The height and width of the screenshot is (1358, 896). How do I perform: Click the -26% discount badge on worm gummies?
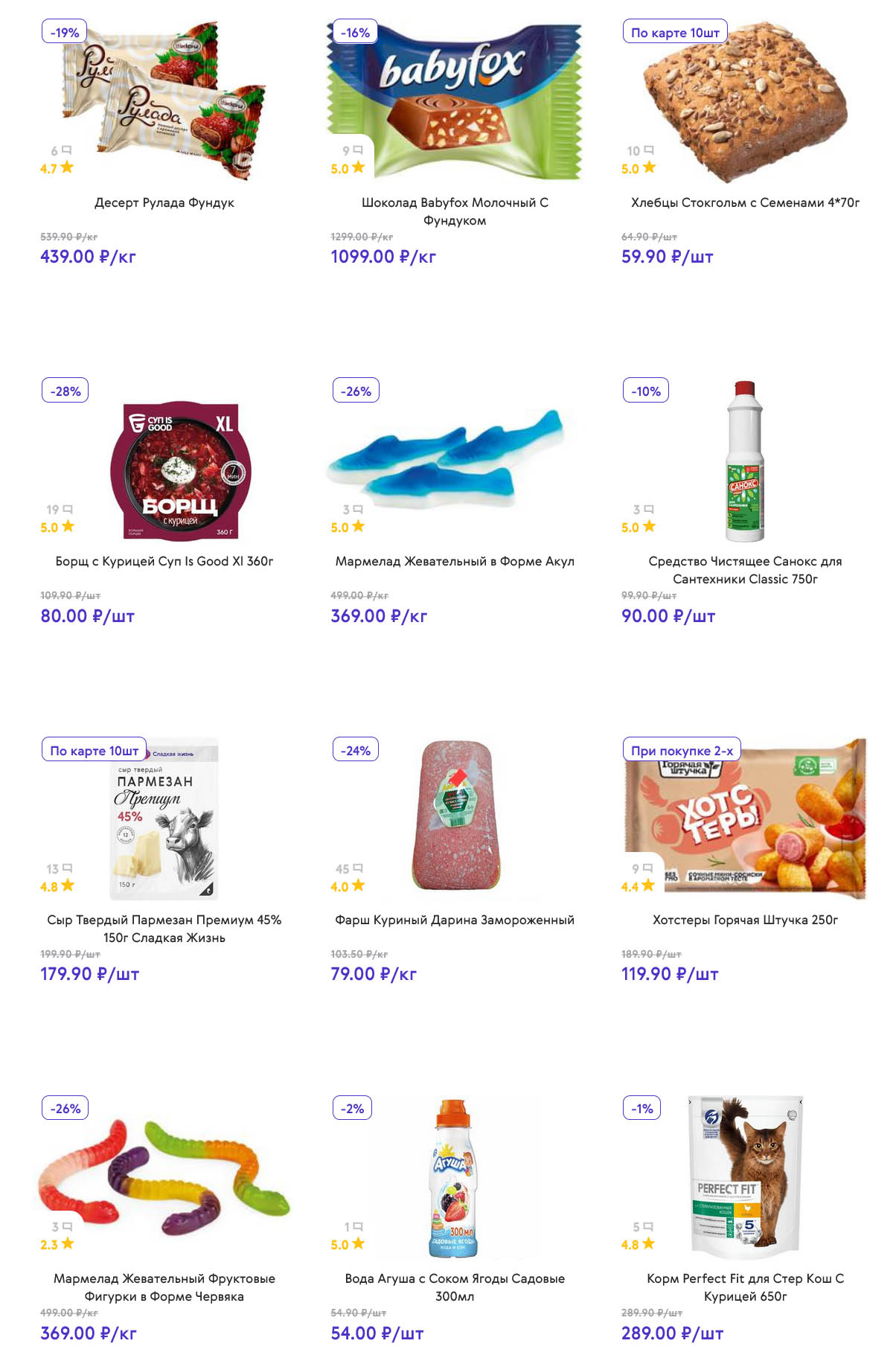click(x=65, y=1109)
